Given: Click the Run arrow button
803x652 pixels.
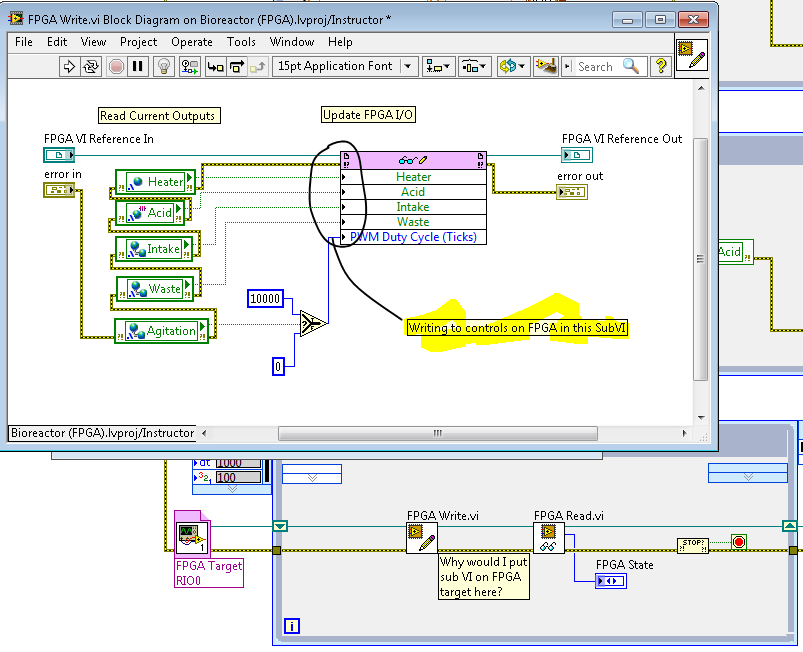Looking at the screenshot, I should coord(69,67).
